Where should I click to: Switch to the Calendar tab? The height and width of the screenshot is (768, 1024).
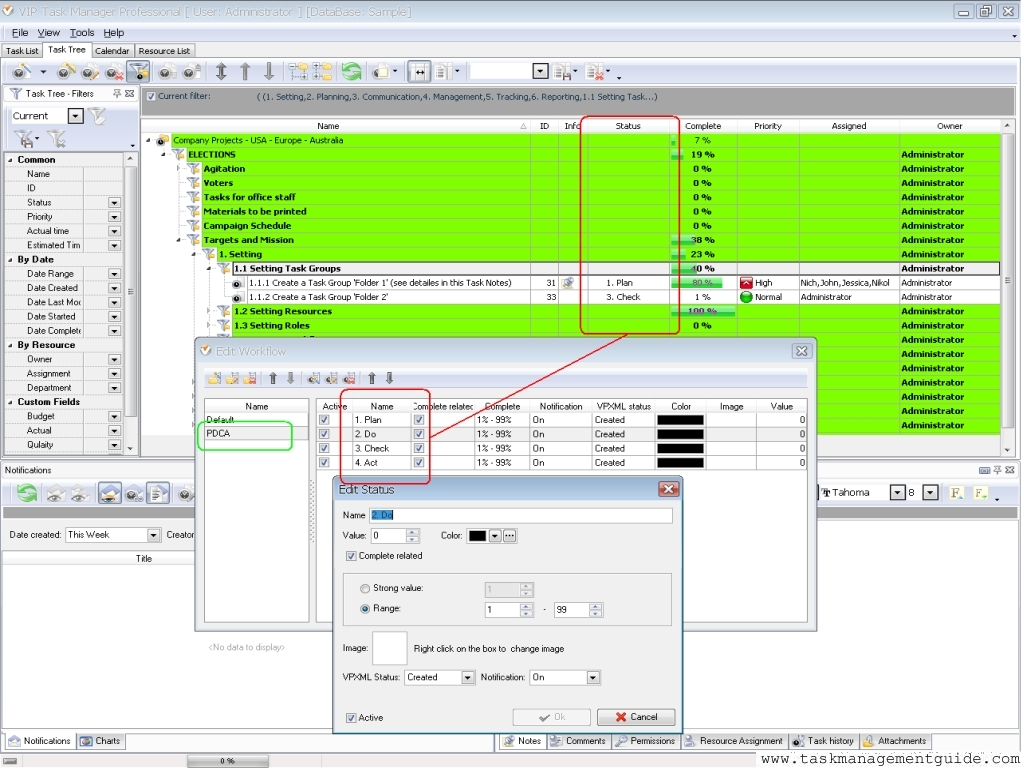112,51
